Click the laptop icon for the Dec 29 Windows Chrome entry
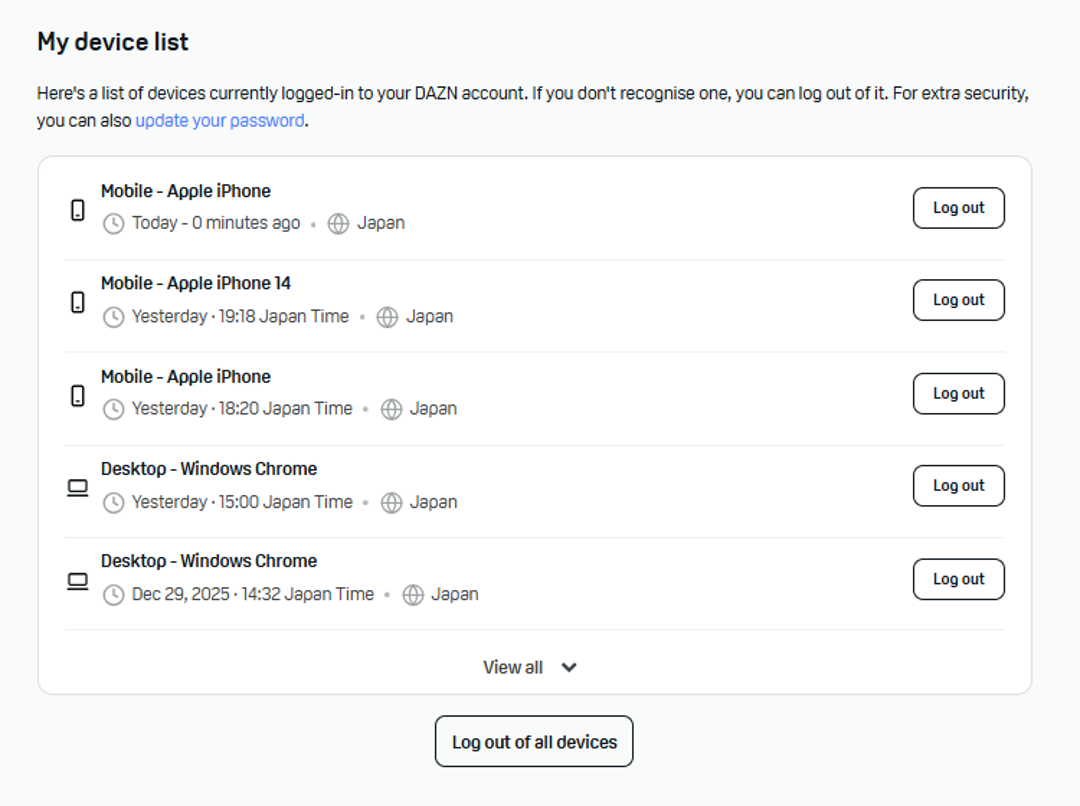This screenshot has width=1080, height=806. tap(78, 580)
